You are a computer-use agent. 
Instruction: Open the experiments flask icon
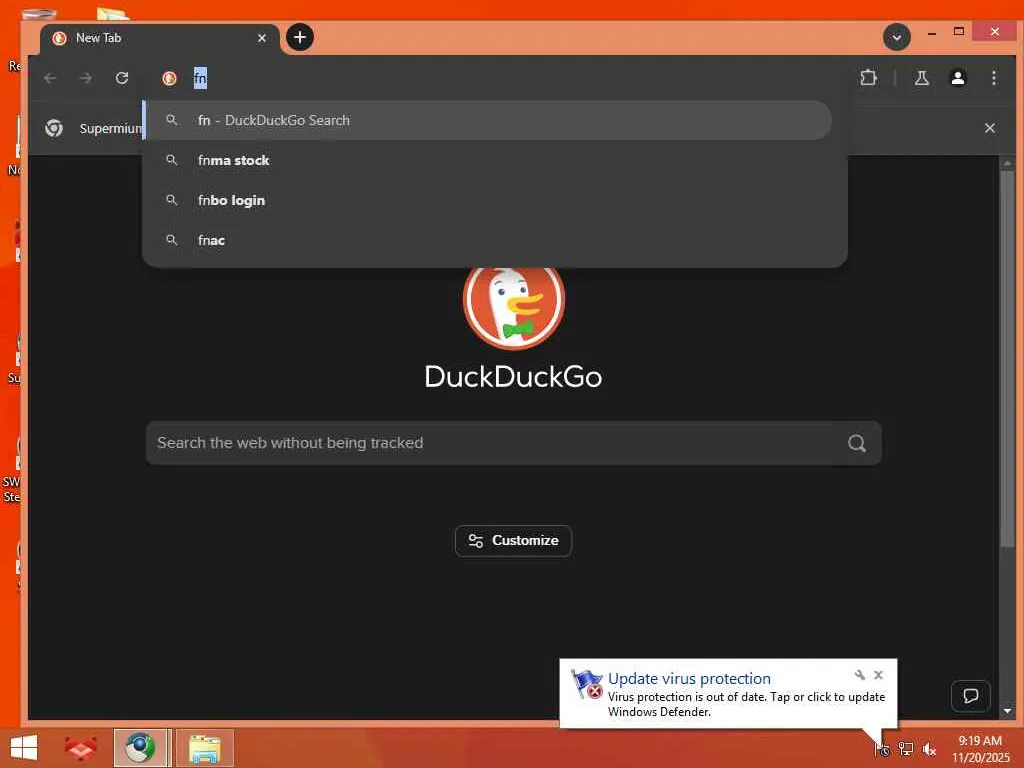coord(921,78)
